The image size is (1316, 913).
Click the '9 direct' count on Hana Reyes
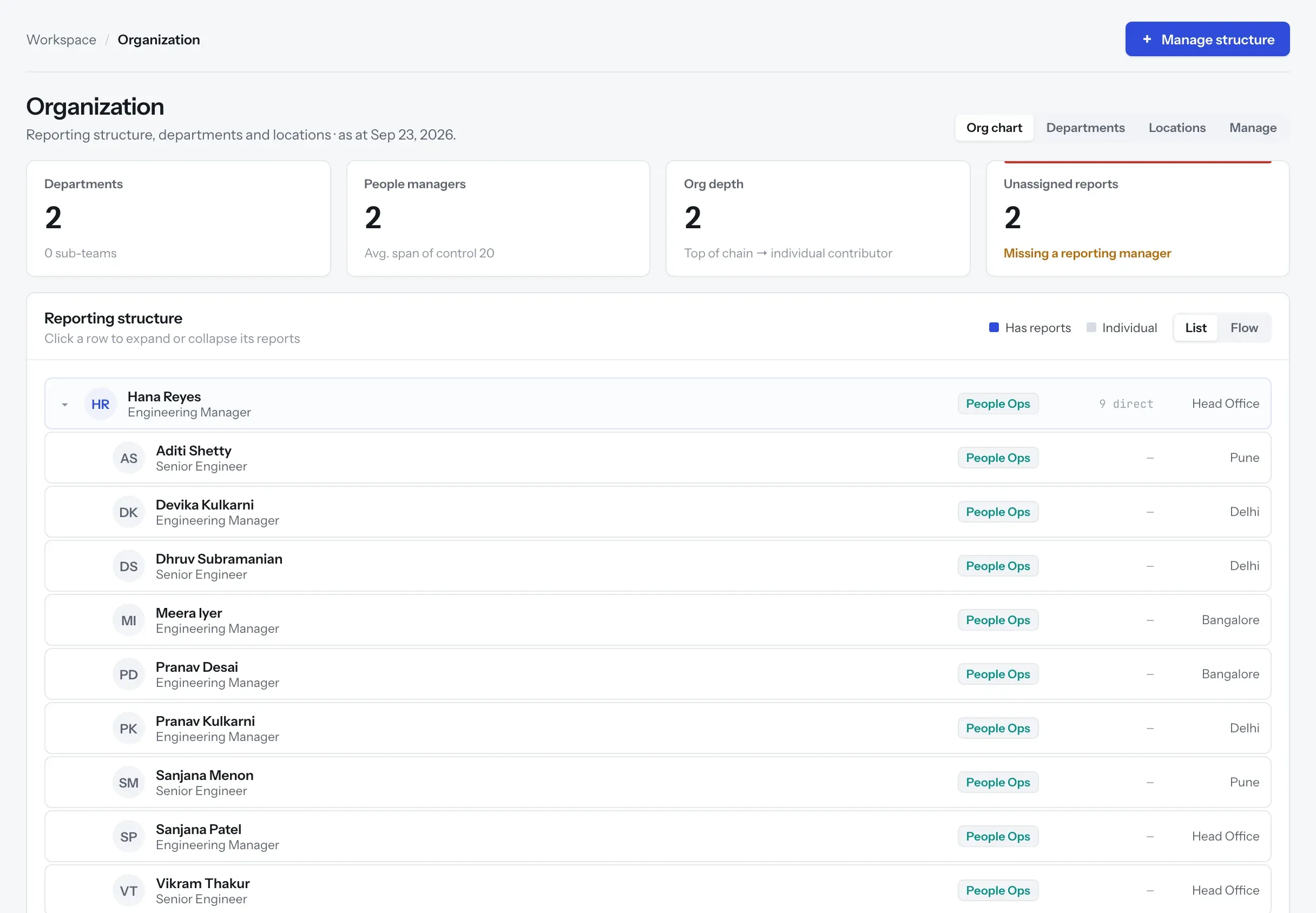(x=1126, y=404)
